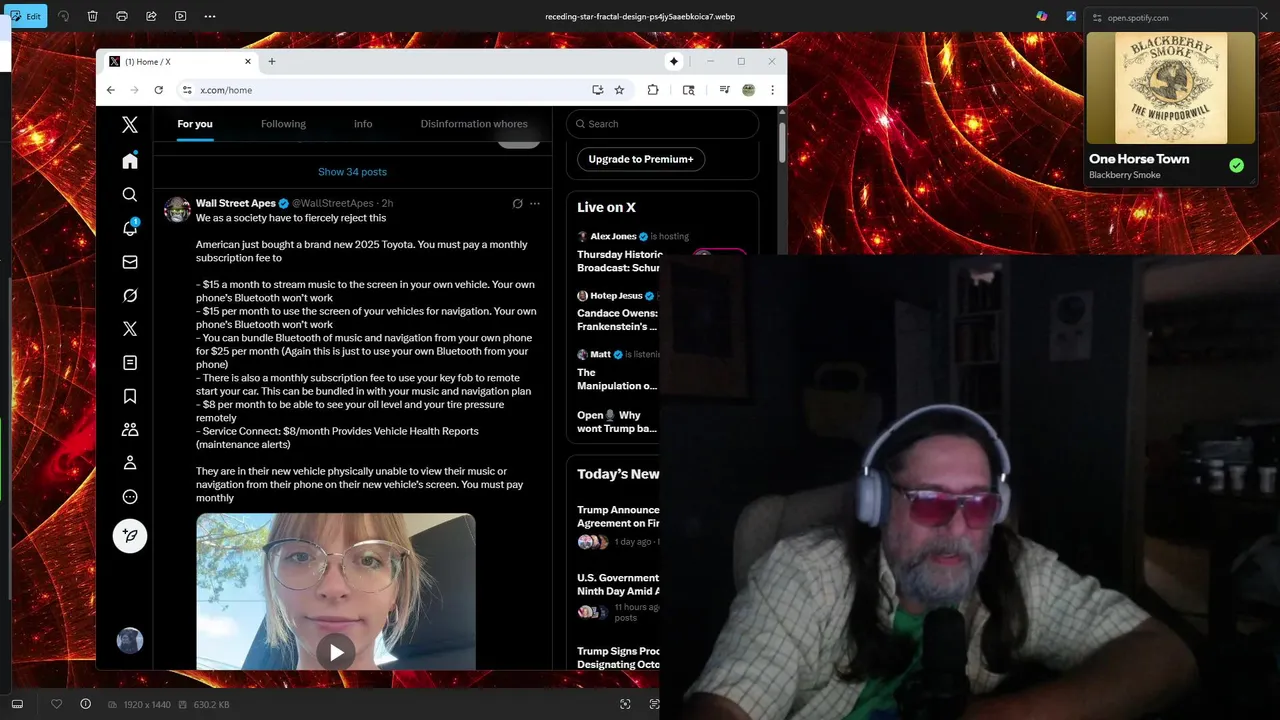Image resolution: width=1280 pixels, height=720 pixels.
Task: Open More circle menu in X sidebar
Action: click(130, 496)
